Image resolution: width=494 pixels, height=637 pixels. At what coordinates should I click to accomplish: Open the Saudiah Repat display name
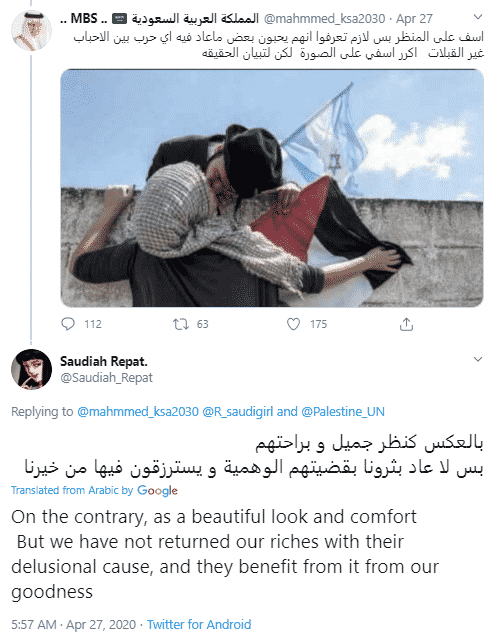(104, 361)
